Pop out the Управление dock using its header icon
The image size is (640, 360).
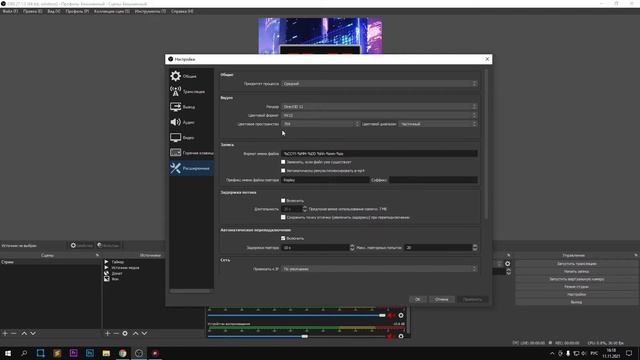636,255
